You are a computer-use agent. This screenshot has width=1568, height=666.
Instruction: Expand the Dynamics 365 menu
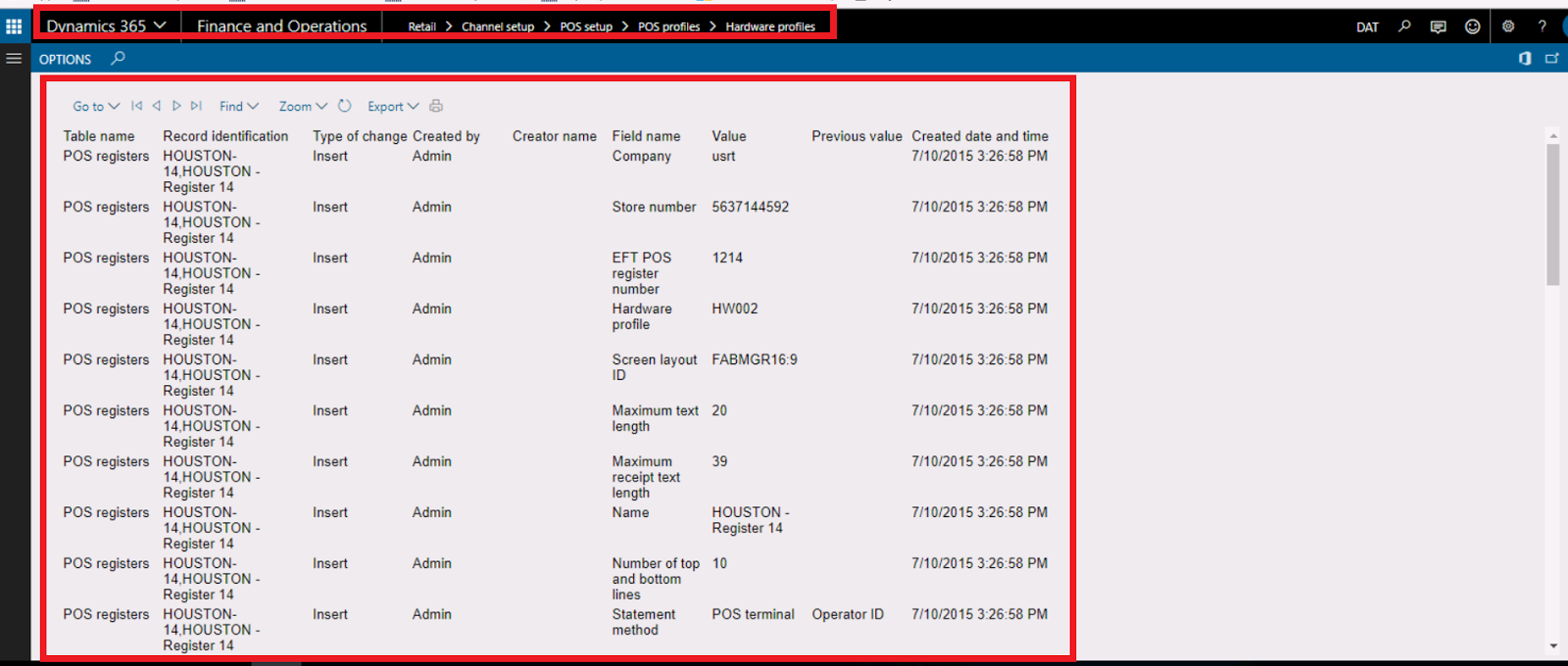[107, 26]
